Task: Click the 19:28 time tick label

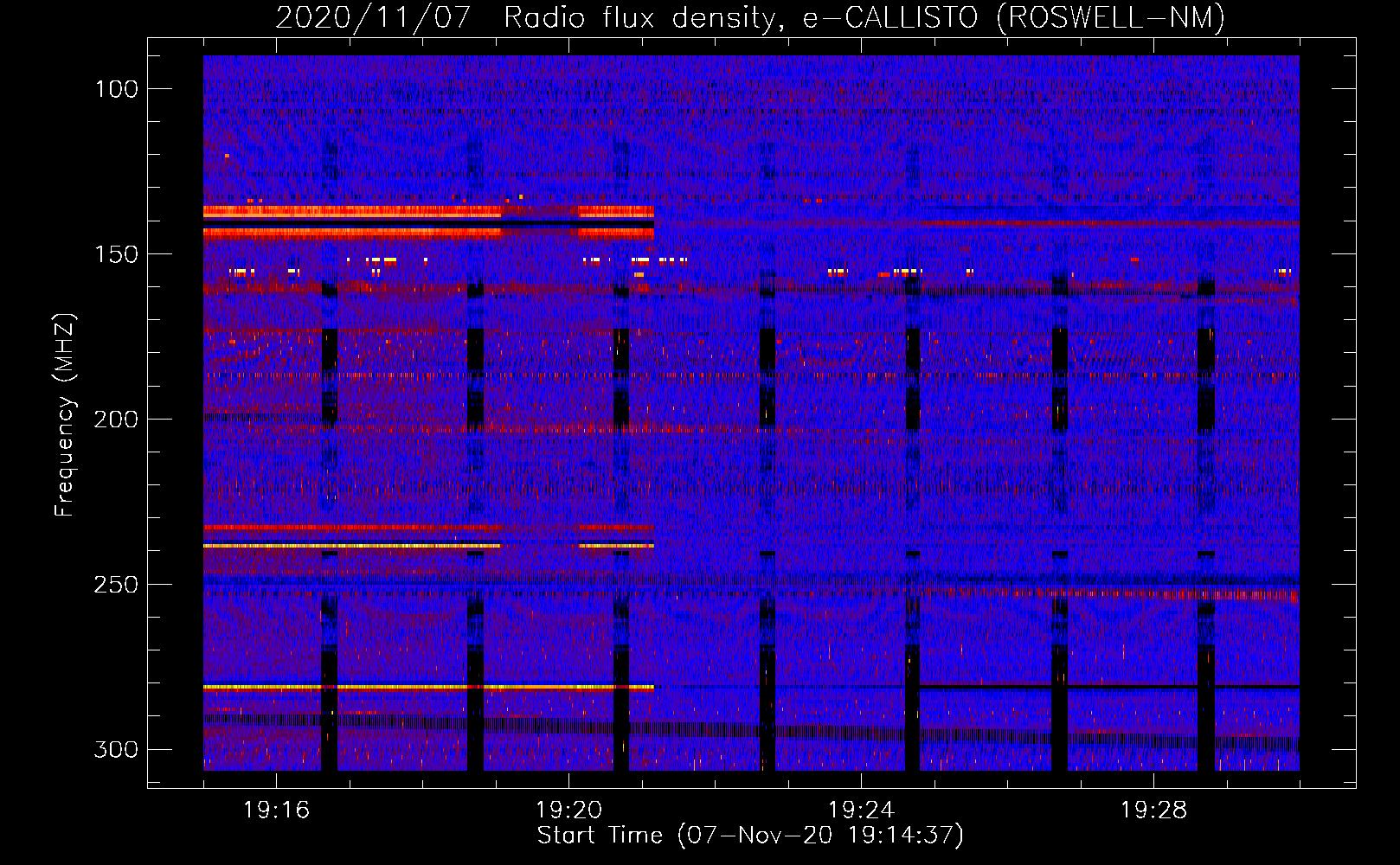Action: [x=1153, y=811]
